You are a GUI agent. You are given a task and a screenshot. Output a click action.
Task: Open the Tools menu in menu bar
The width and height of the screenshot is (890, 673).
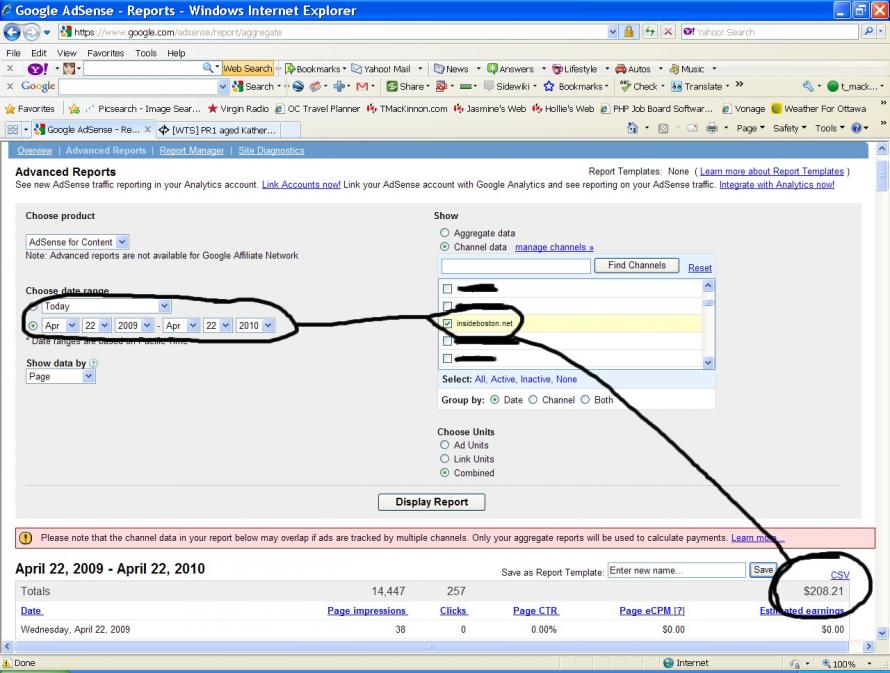(146, 53)
